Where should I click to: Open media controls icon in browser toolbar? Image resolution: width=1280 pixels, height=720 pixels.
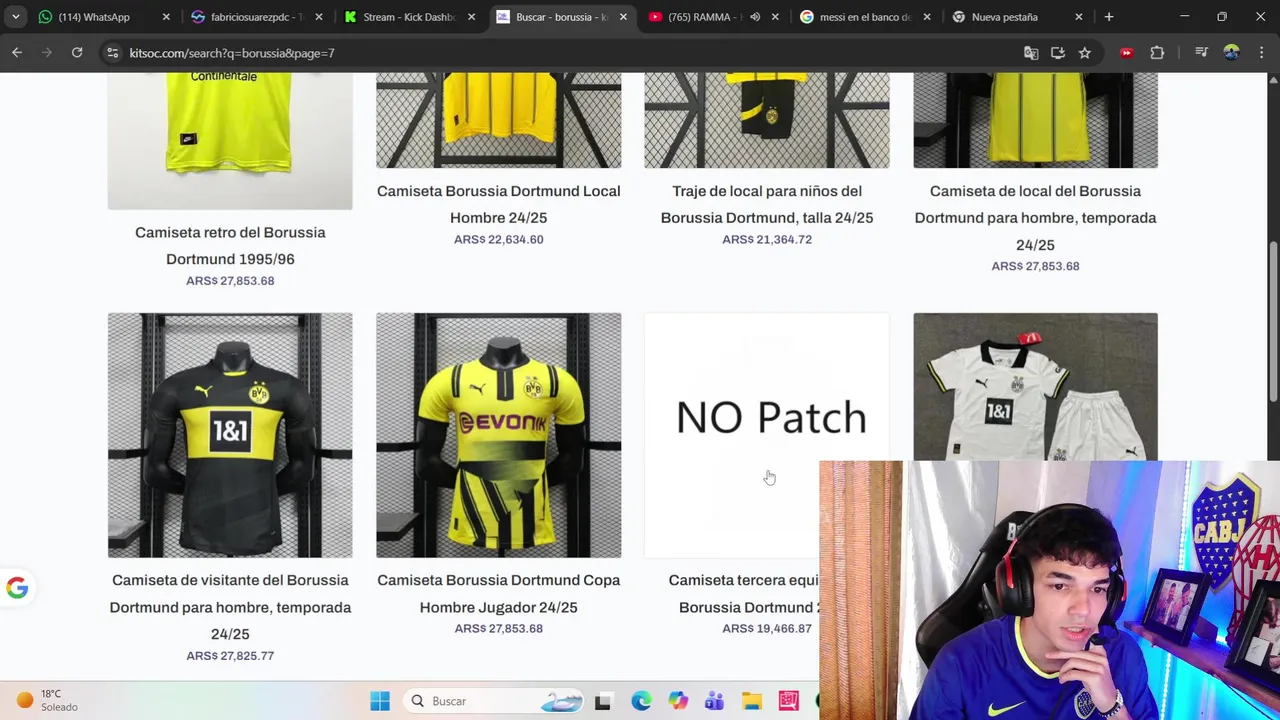[1201, 53]
